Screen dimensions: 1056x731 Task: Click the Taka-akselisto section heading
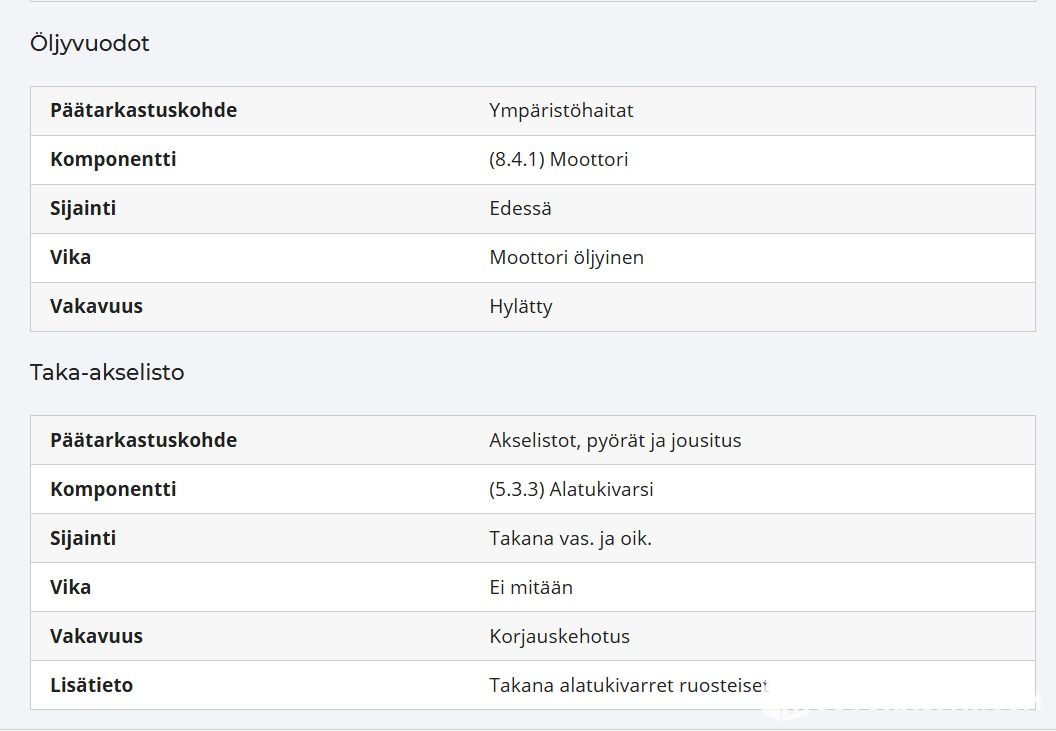[x=107, y=372]
